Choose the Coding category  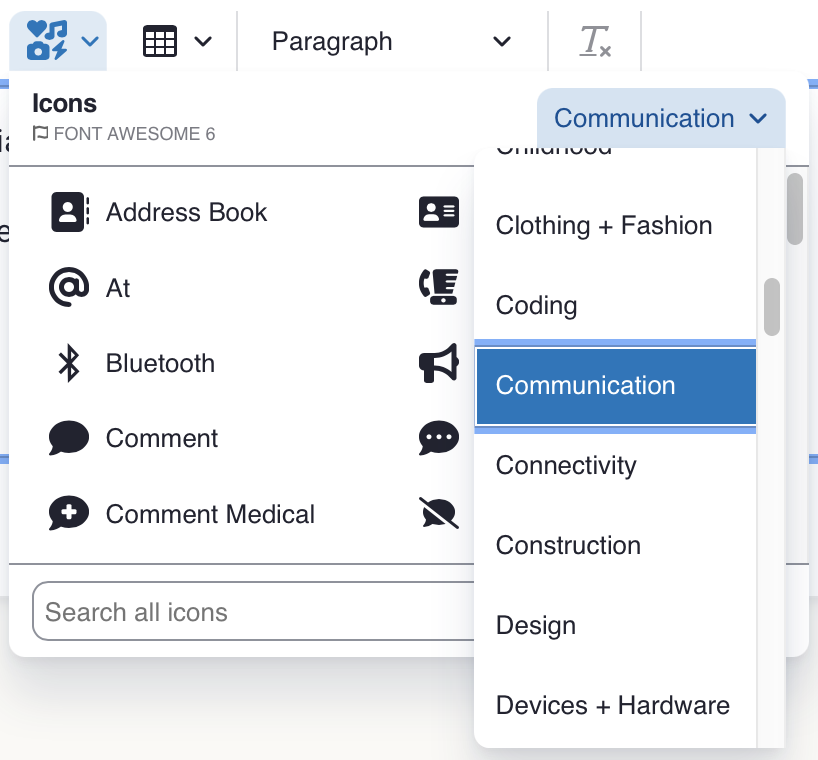[x=537, y=306]
